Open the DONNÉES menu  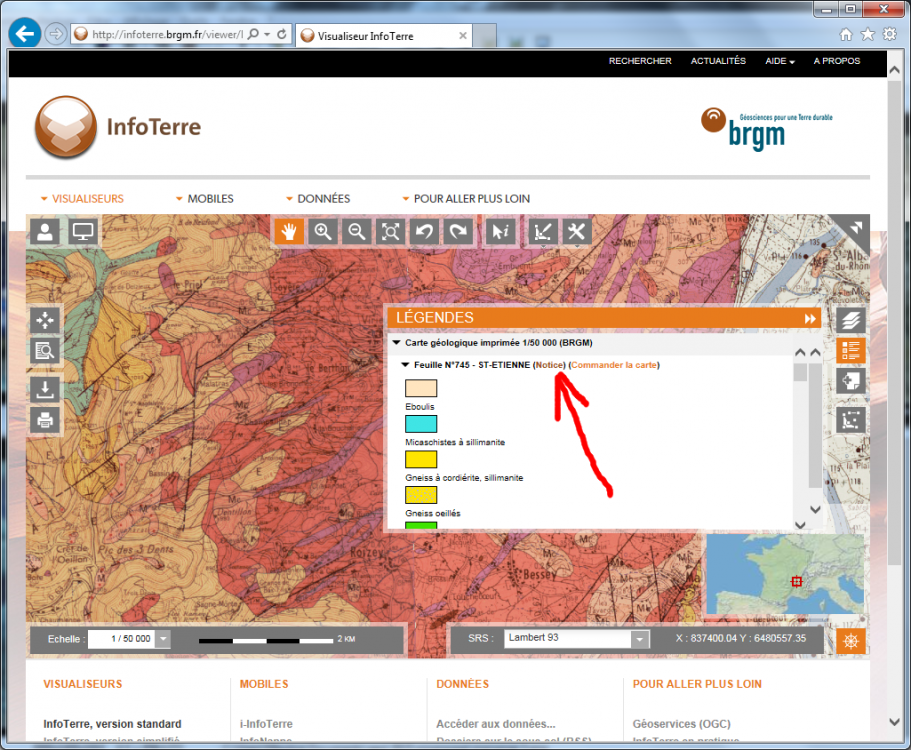click(318, 199)
